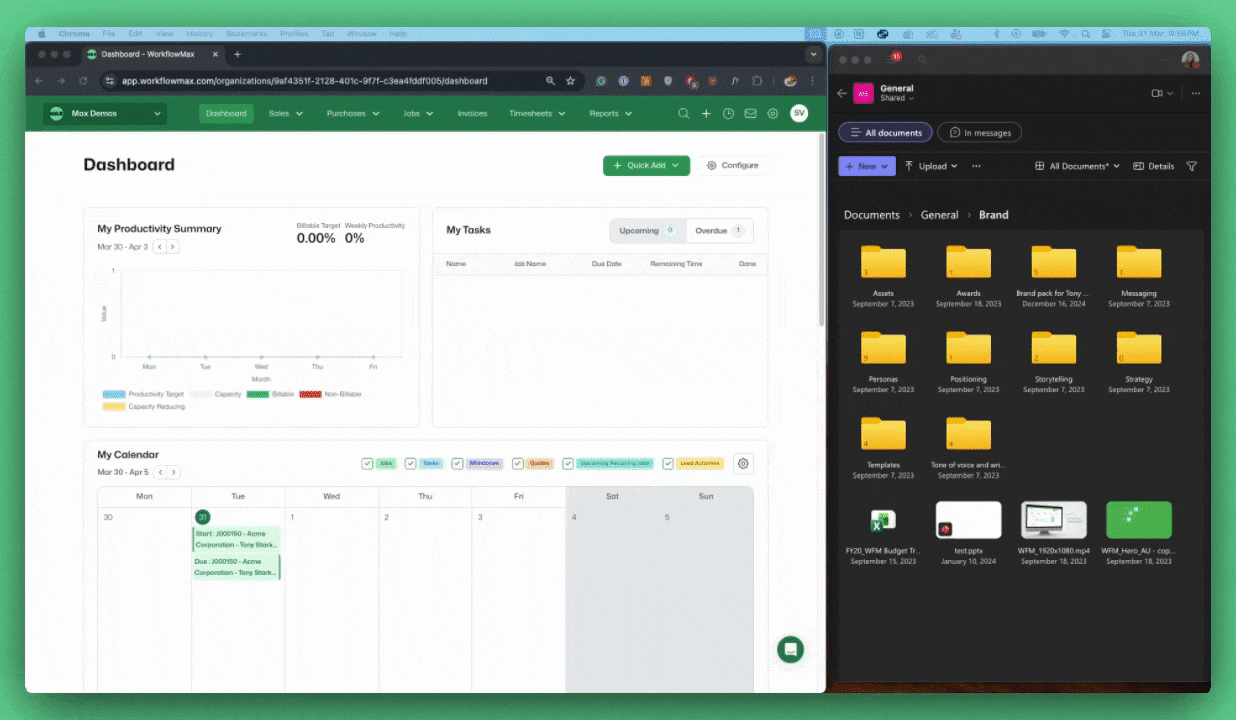Open settings gear in green navigation bar
This screenshot has height=720, width=1236.
[772, 114]
